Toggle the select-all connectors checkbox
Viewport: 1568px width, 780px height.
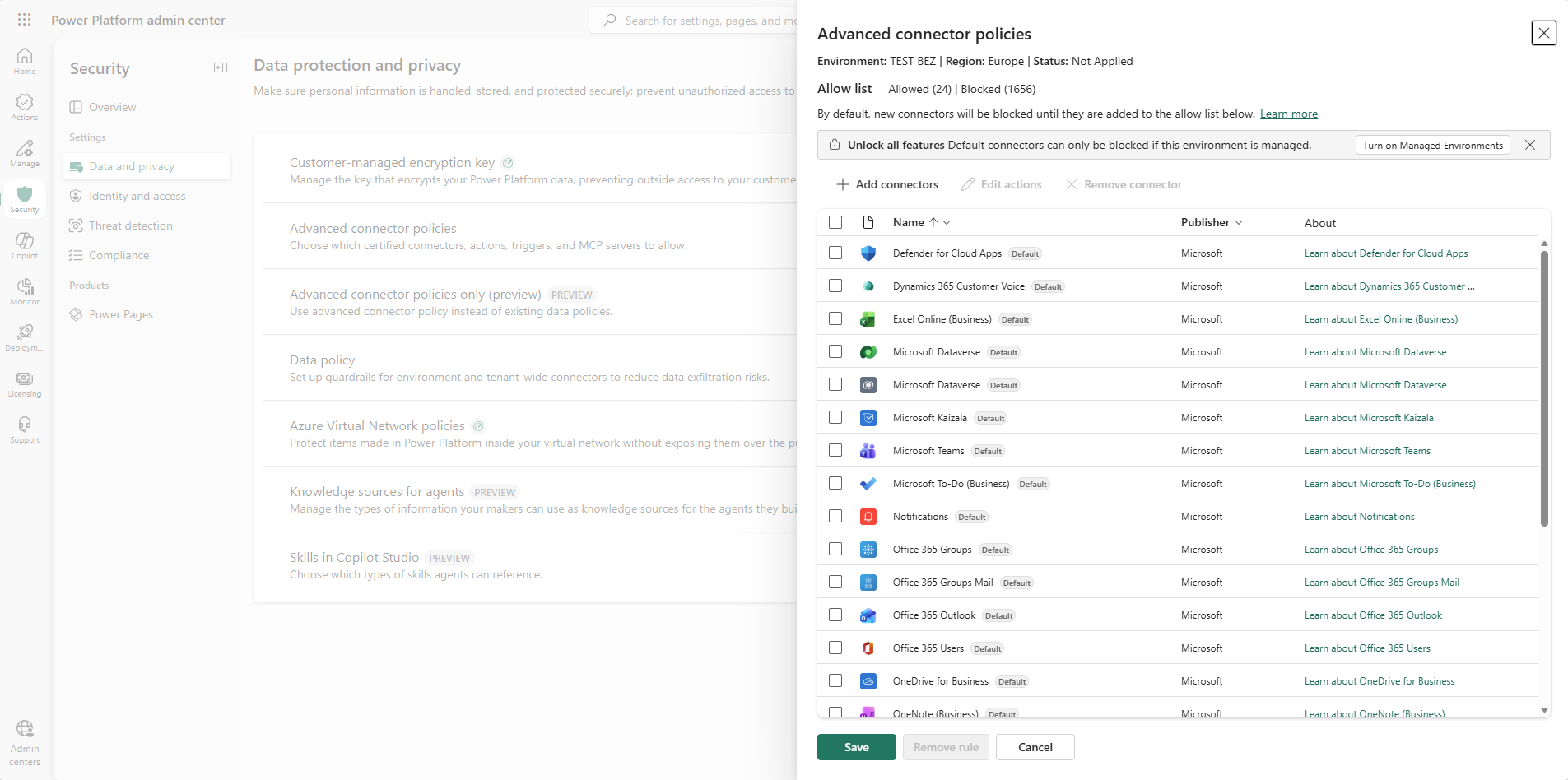[x=835, y=222]
